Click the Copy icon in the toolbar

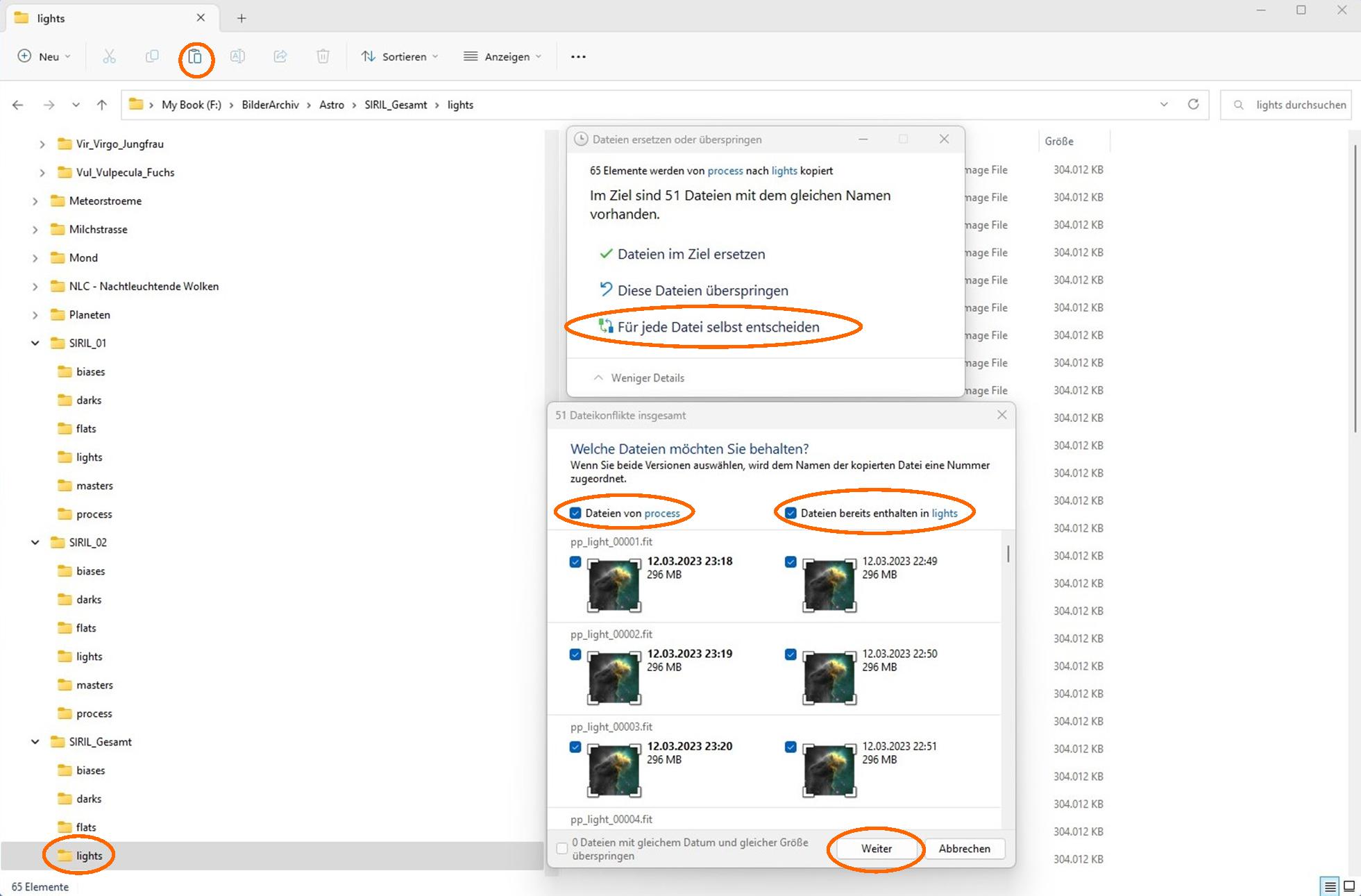point(152,57)
